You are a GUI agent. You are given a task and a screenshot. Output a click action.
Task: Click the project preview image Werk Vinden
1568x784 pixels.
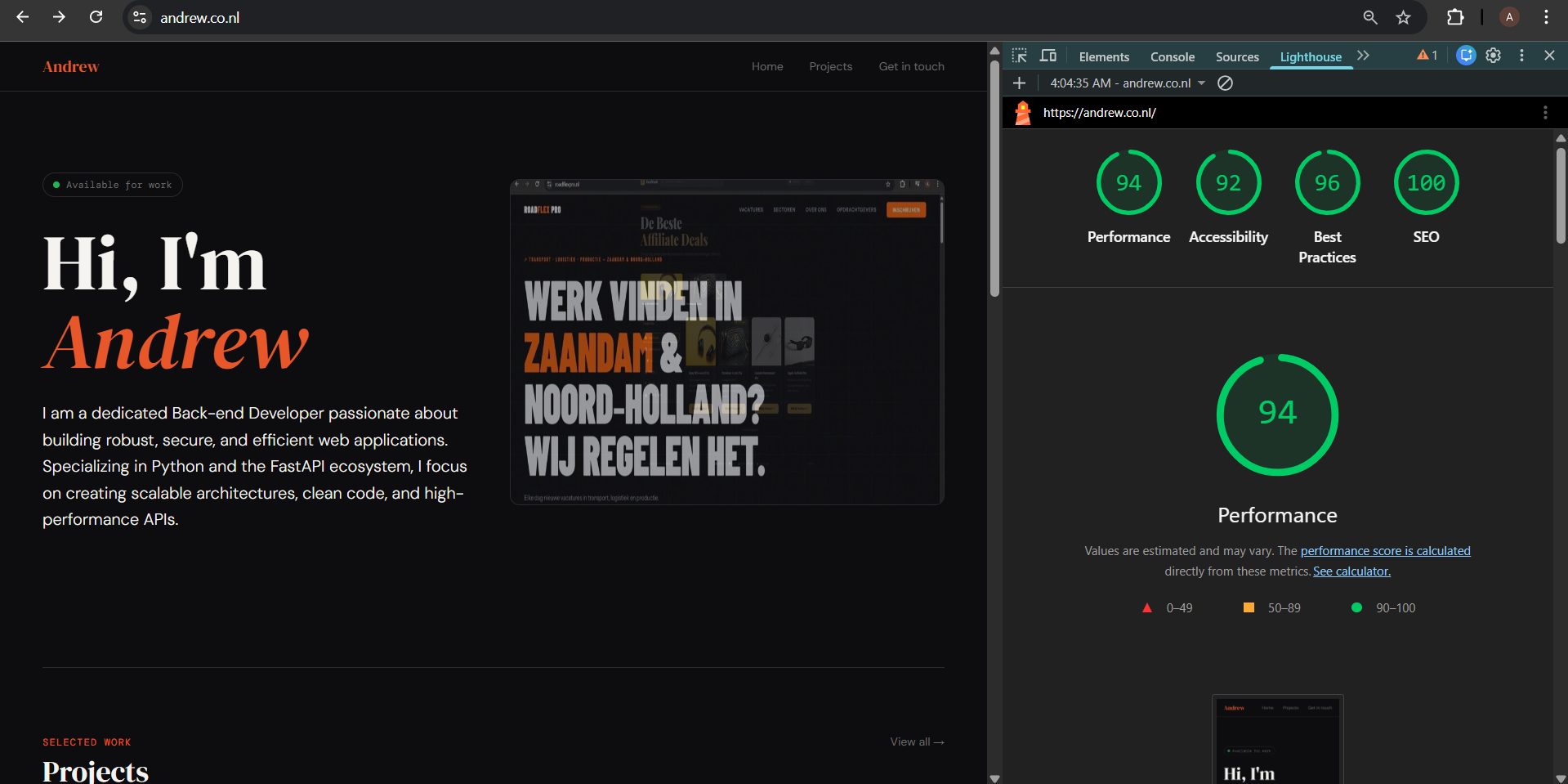tap(727, 342)
